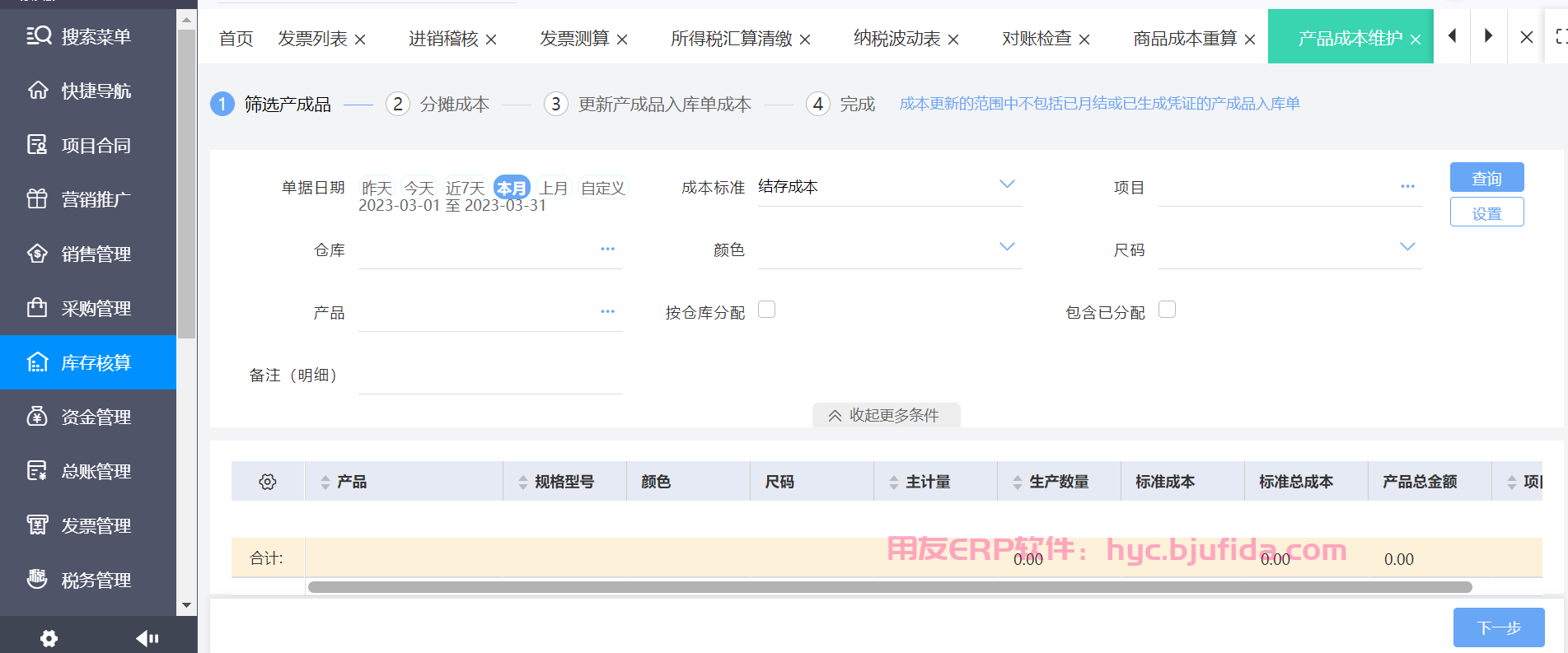Click the 资金管理 money bag icon

tap(38, 417)
